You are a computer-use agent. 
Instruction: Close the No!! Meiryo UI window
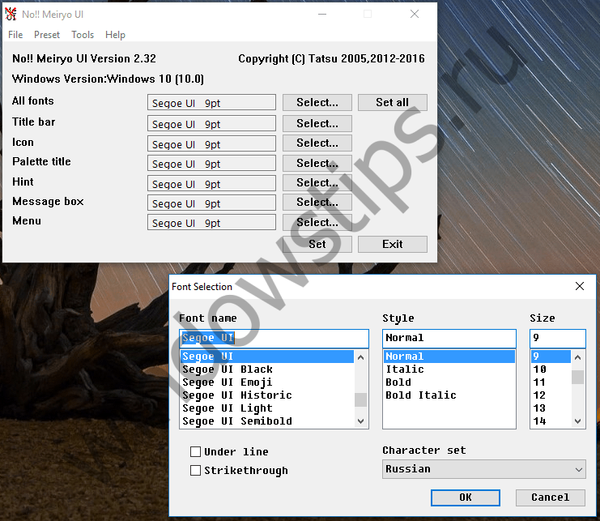point(414,14)
